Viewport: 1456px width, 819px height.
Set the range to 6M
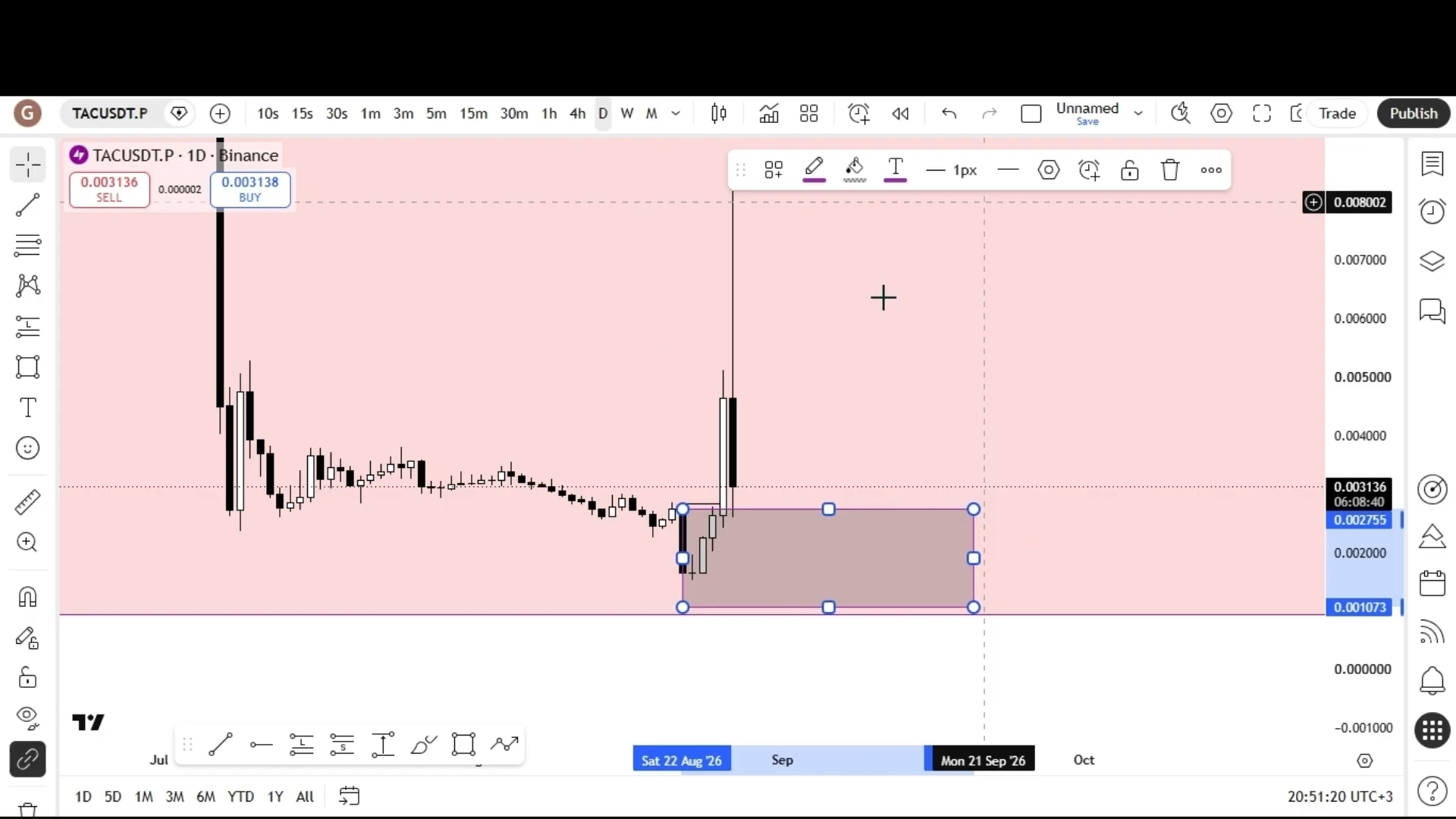click(x=206, y=796)
